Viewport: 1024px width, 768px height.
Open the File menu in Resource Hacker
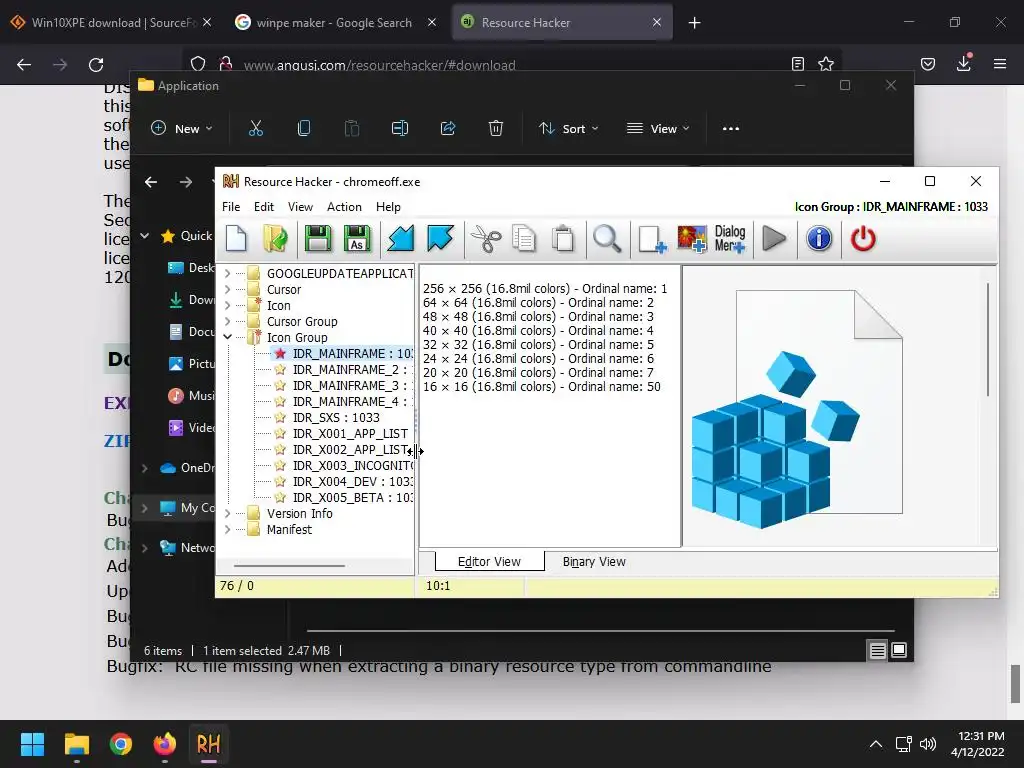coord(231,207)
